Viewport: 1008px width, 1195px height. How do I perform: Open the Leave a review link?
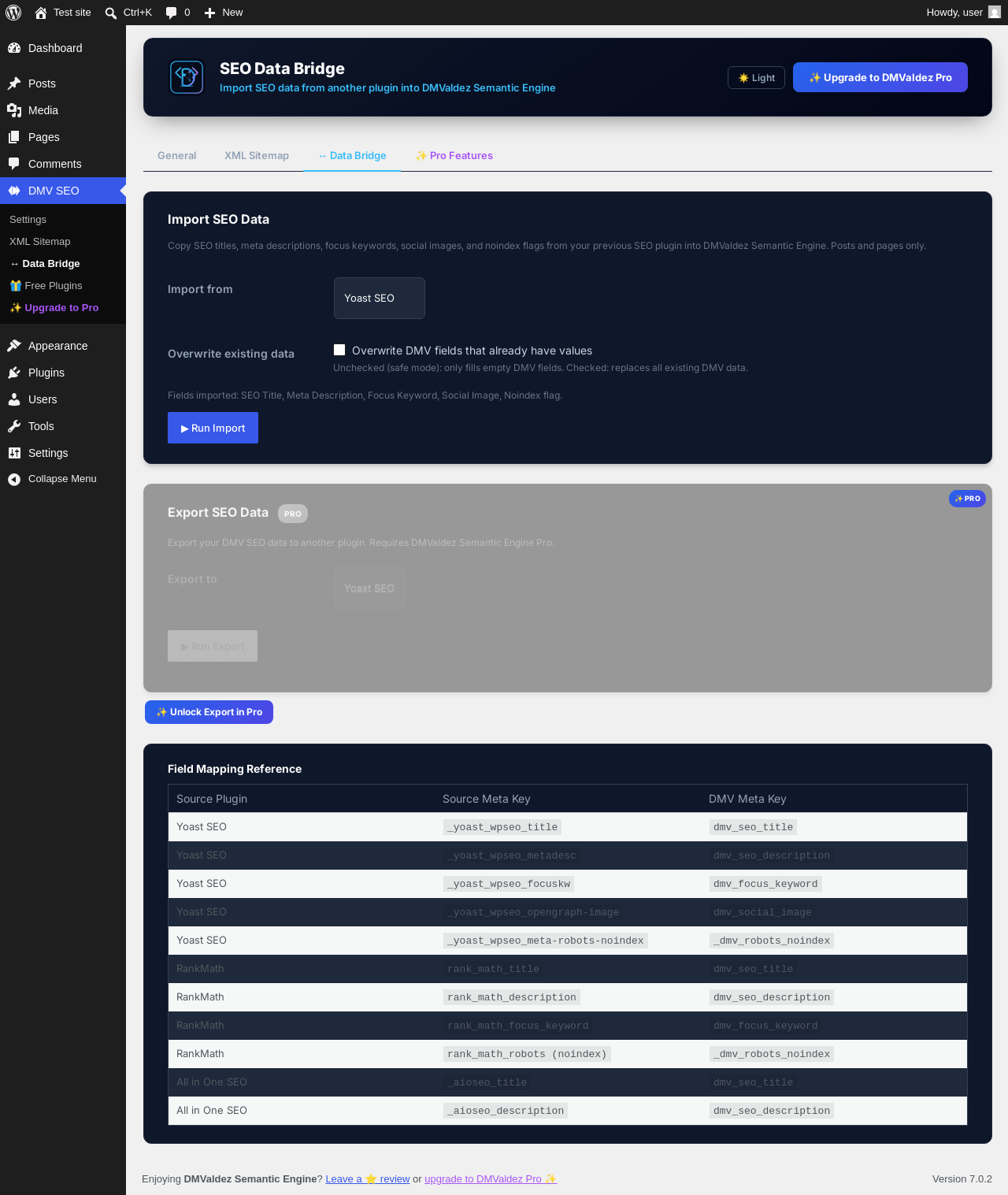[368, 1179]
